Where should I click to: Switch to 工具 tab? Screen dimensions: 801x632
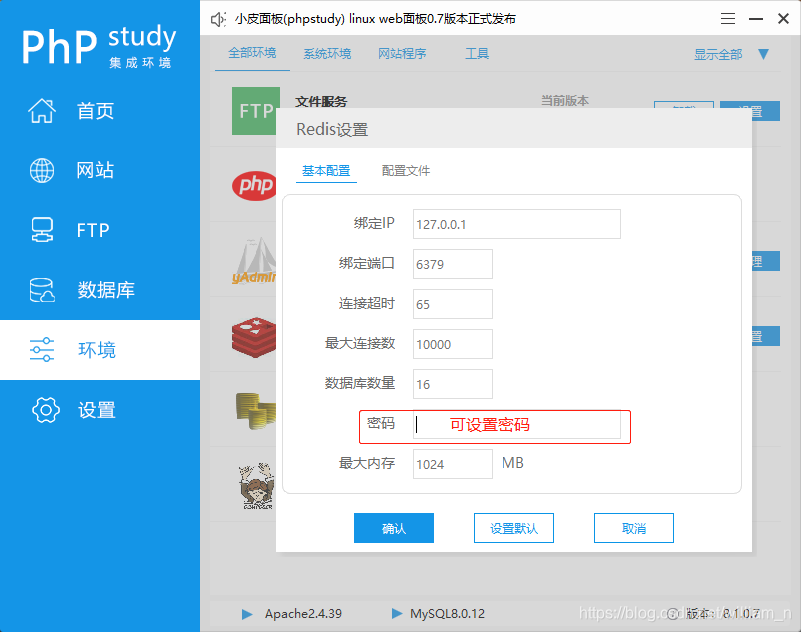point(477,54)
